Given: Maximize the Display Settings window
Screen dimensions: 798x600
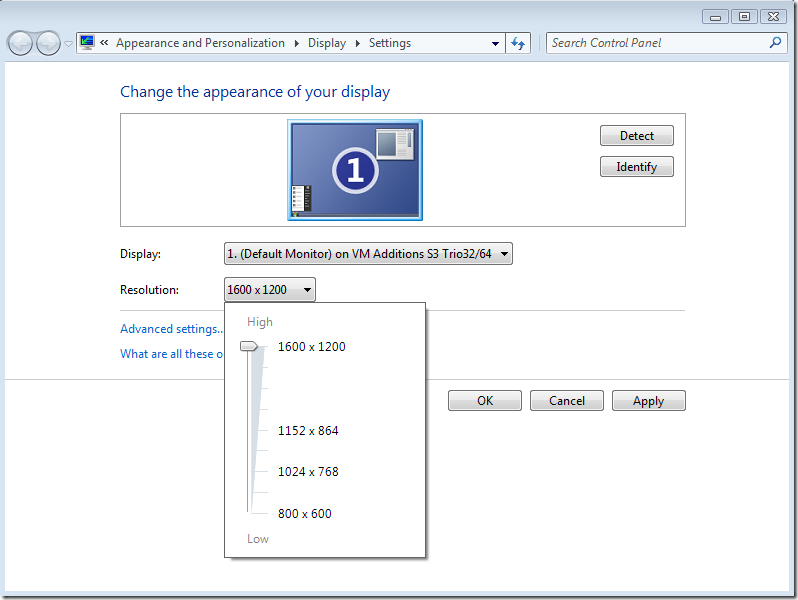Looking at the screenshot, I should pos(744,17).
